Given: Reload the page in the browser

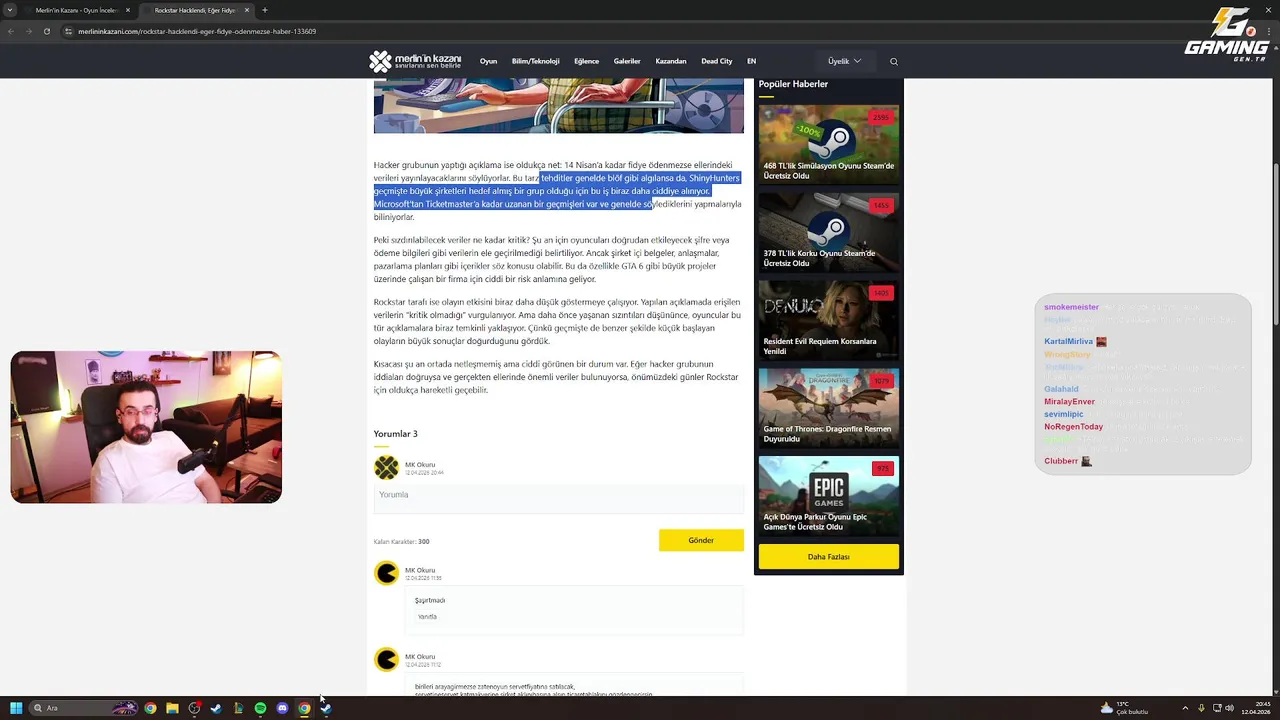Looking at the screenshot, I should point(47,31).
